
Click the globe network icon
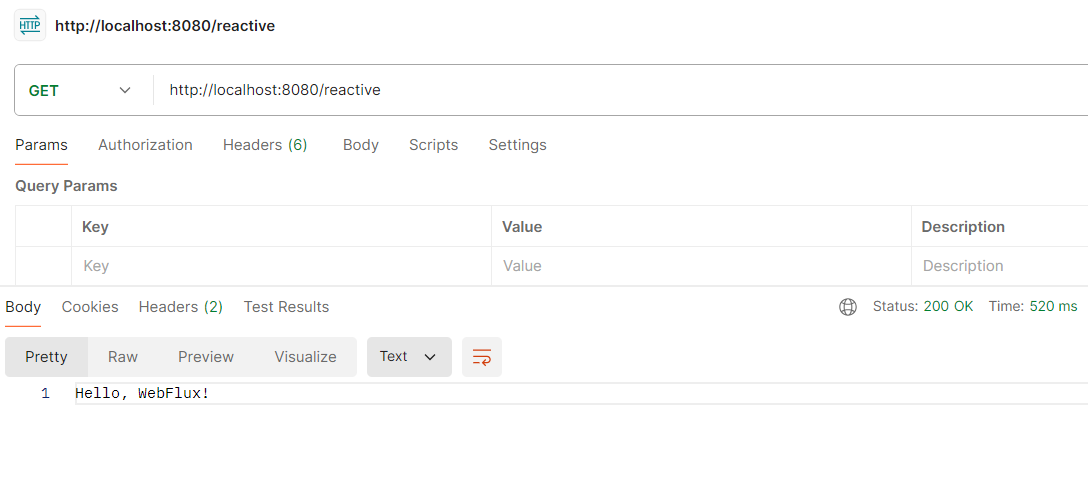click(x=848, y=307)
